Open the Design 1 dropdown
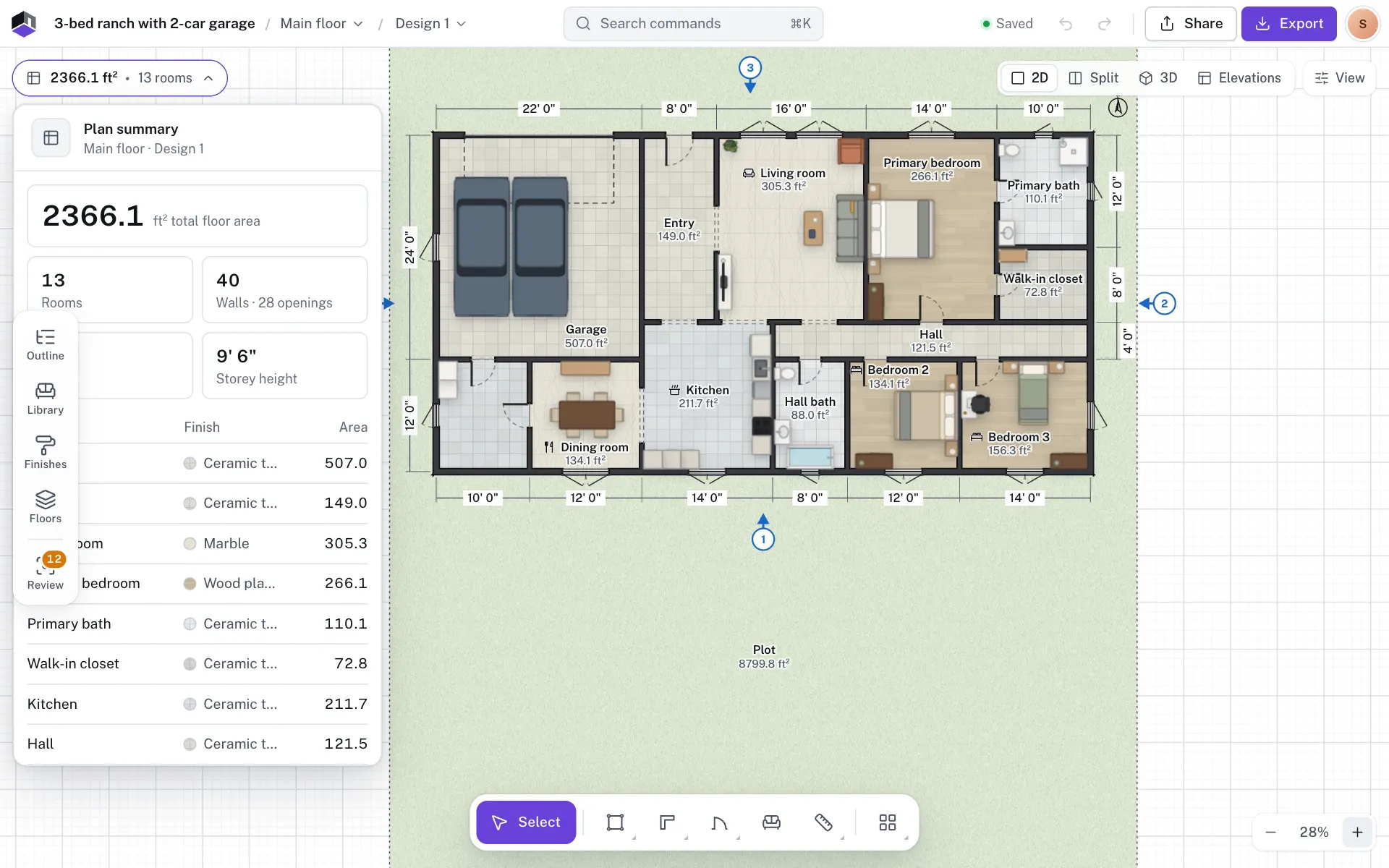 (430, 24)
